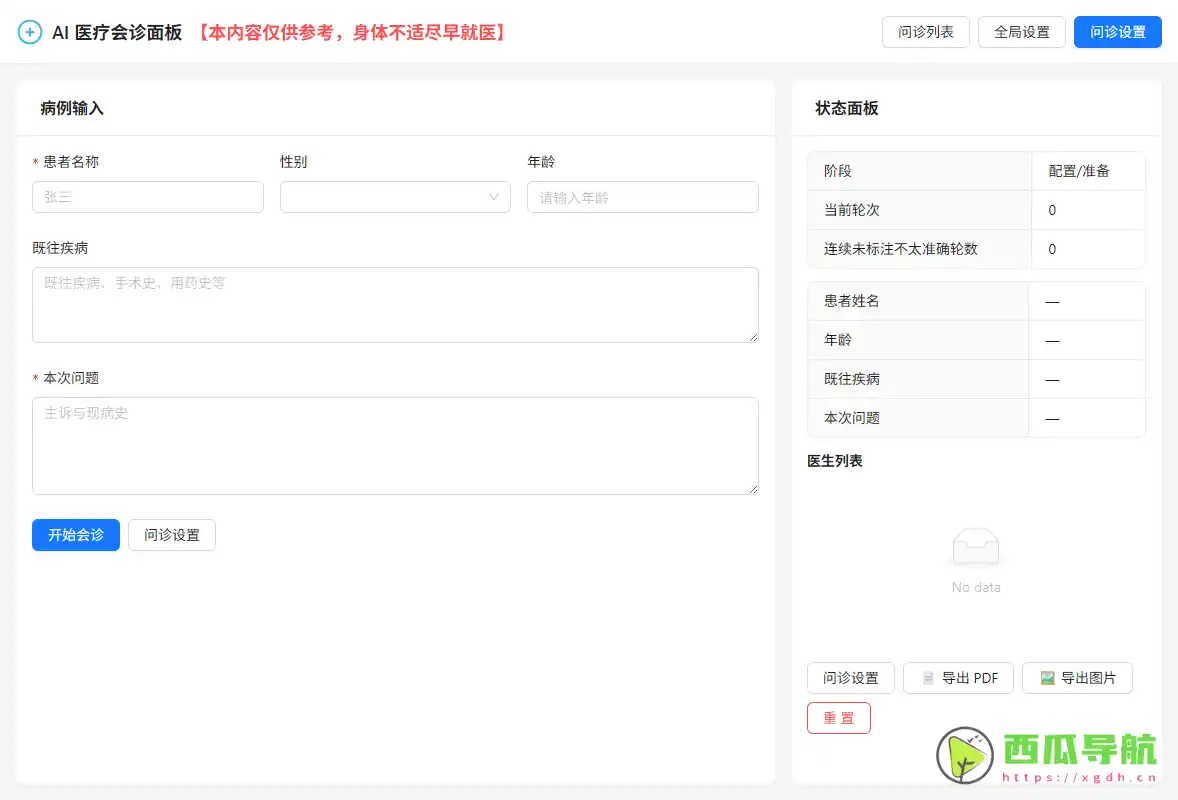Click the red disclaimer text in header
The height and width of the screenshot is (800, 1178).
(x=352, y=32)
